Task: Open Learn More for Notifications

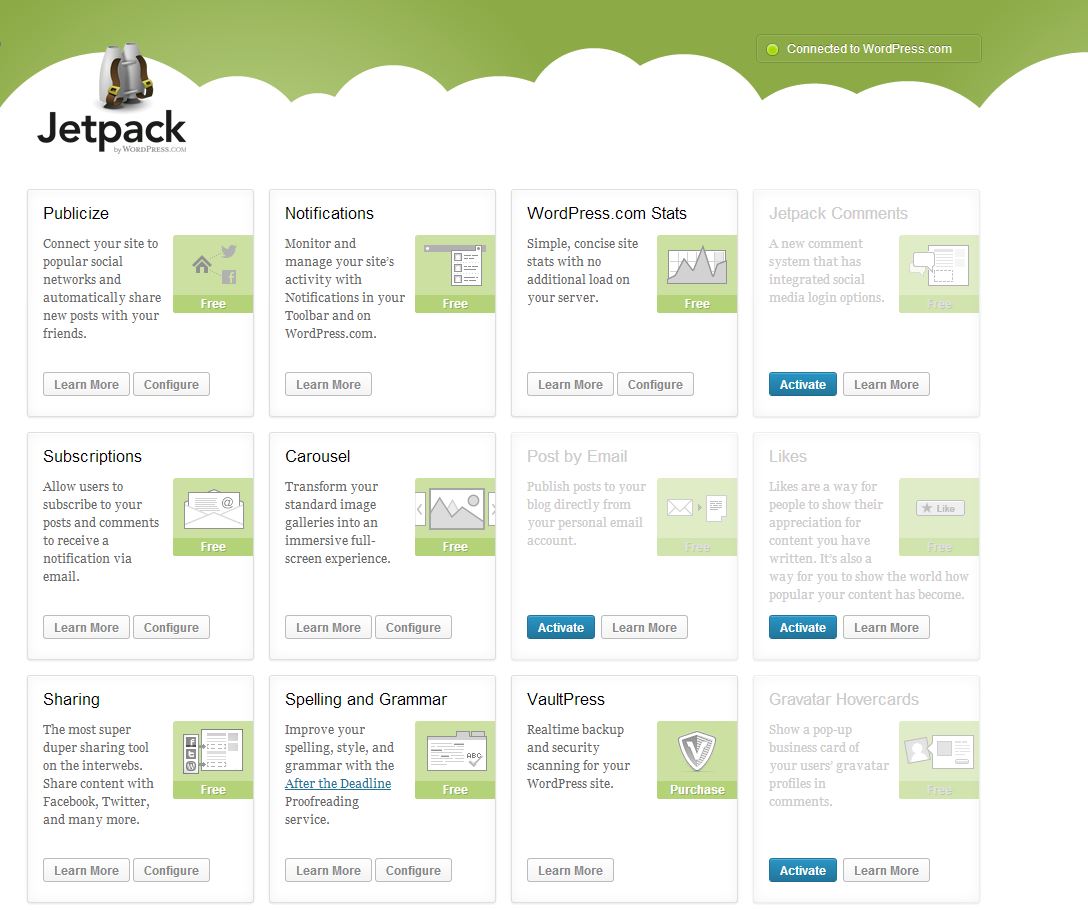Action: (328, 385)
